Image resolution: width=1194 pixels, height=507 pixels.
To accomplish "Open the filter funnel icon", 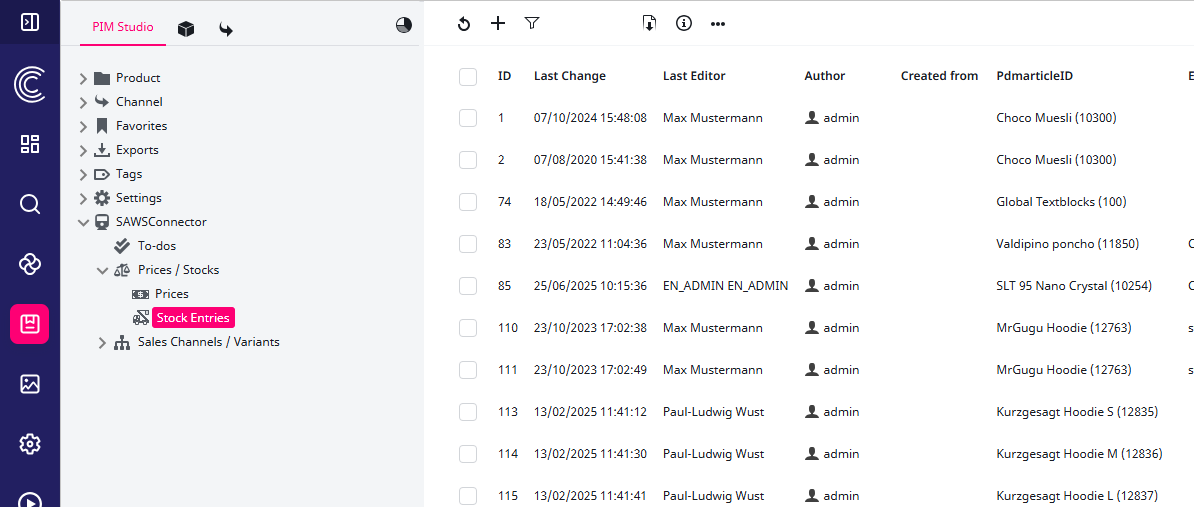I will [532, 23].
